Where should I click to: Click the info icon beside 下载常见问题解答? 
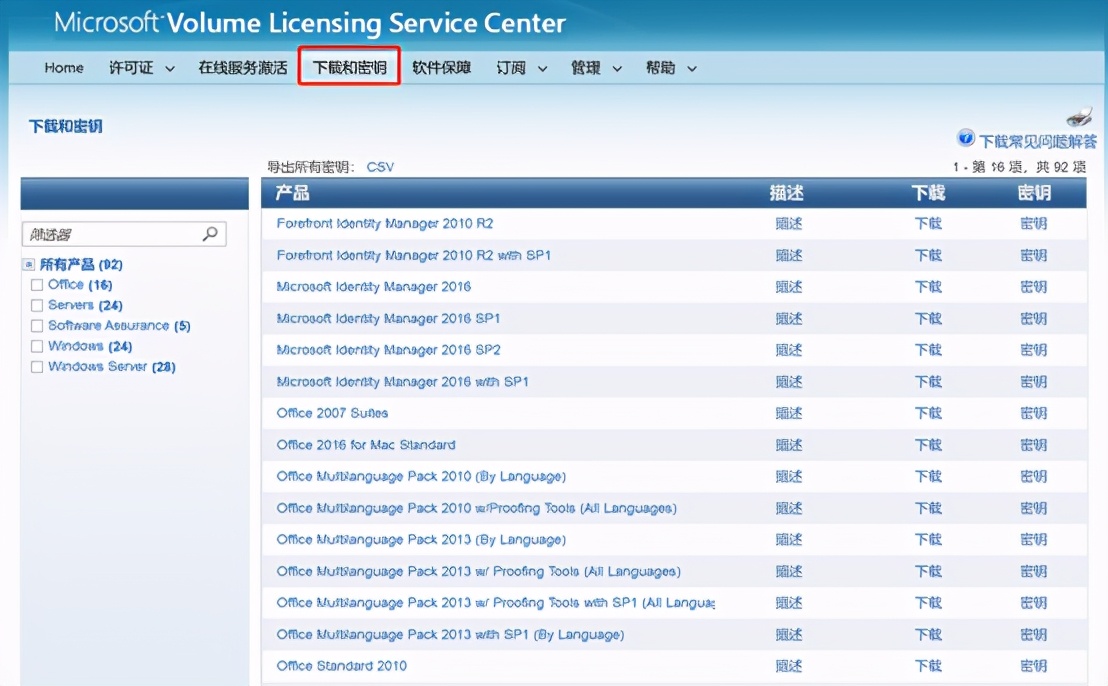point(964,138)
